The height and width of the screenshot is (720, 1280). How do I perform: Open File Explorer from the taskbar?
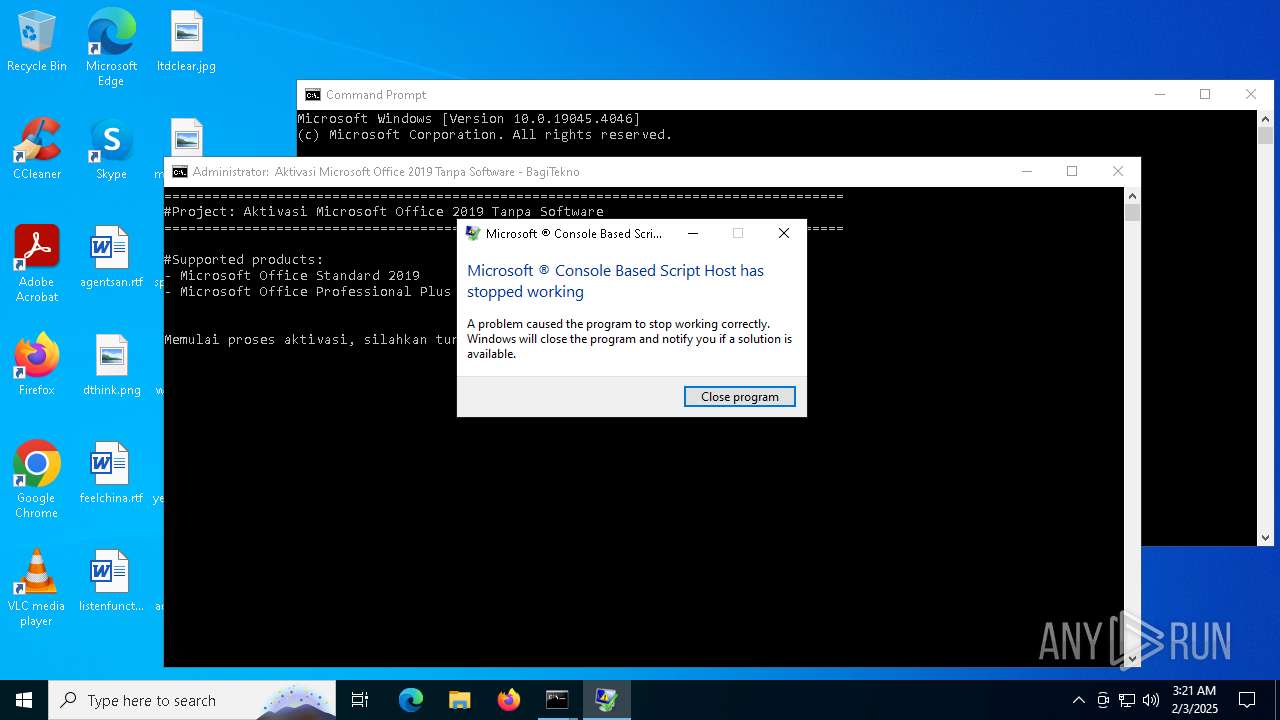(x=459, y=700)
